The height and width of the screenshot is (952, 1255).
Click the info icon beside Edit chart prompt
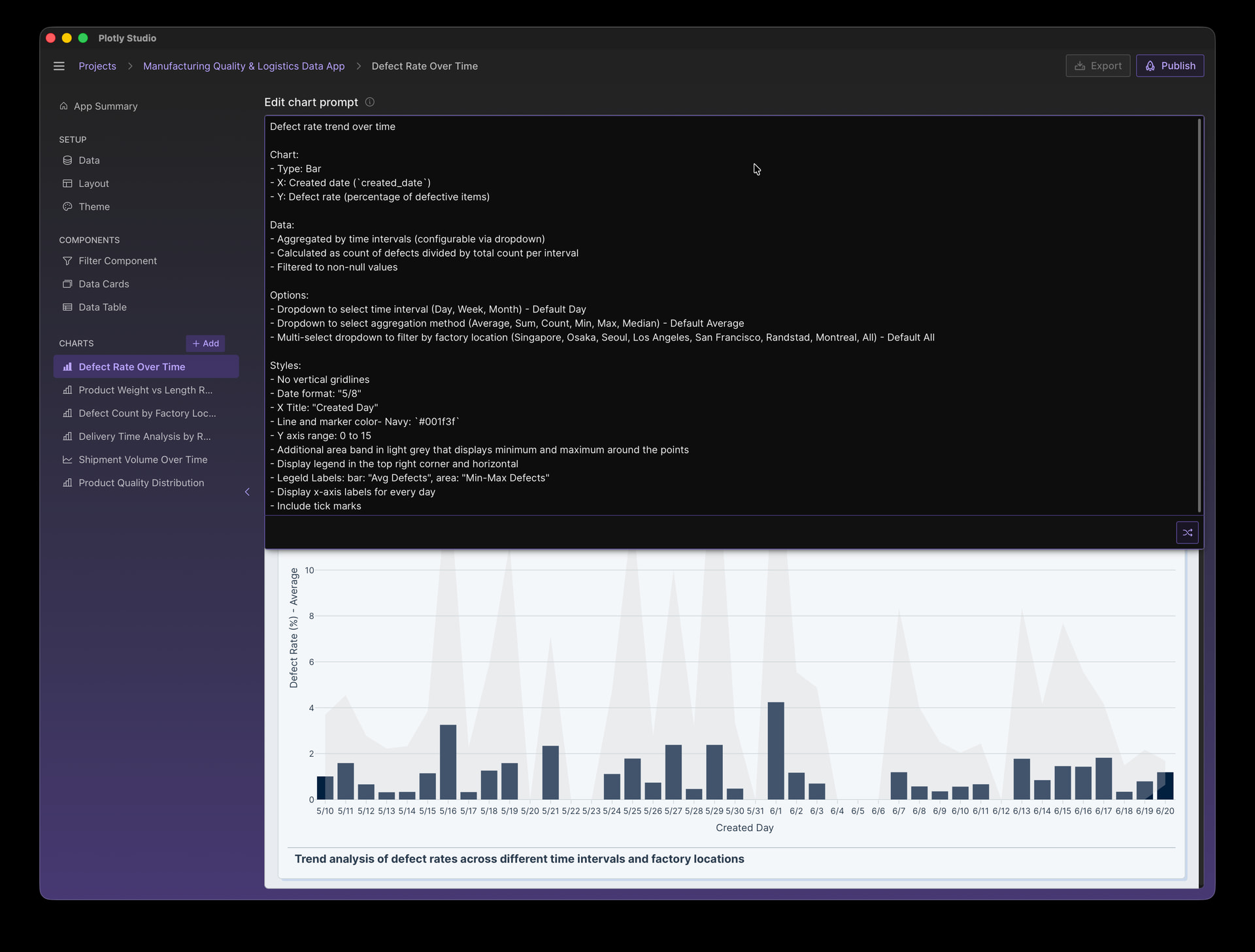(x=369, y=103)
